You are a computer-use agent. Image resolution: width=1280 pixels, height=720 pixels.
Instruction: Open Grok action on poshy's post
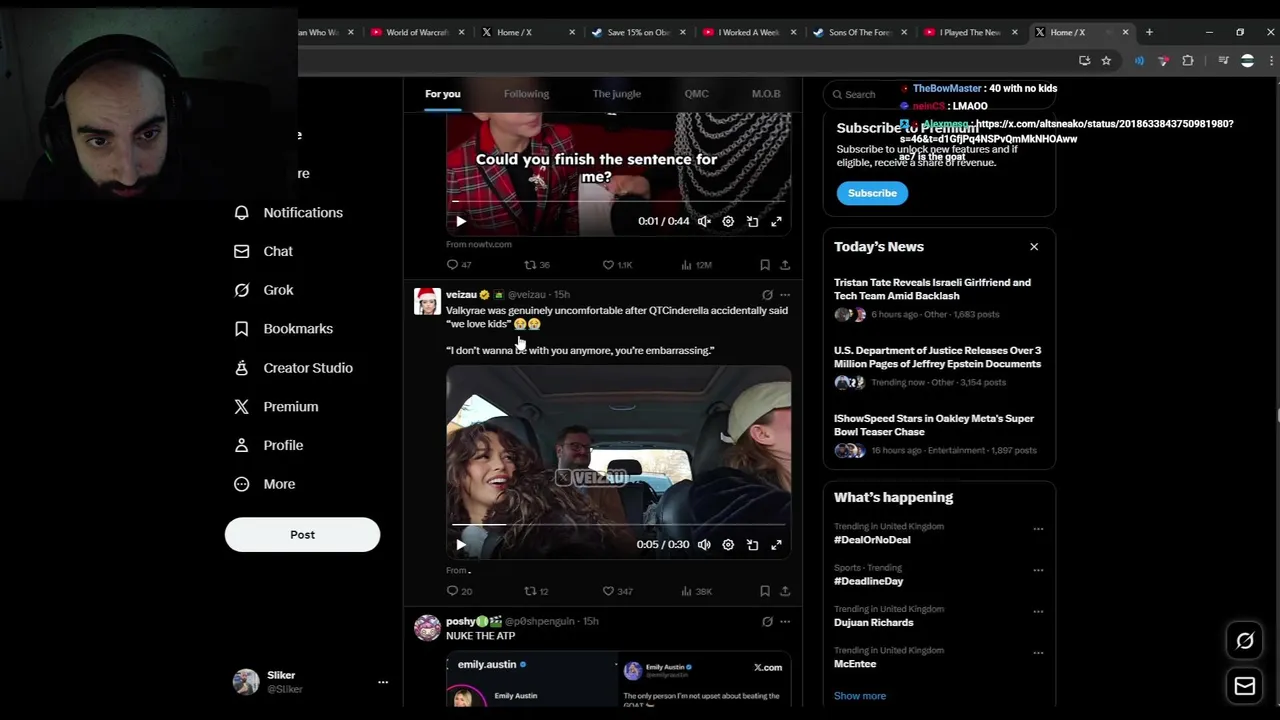coord(767,622)
